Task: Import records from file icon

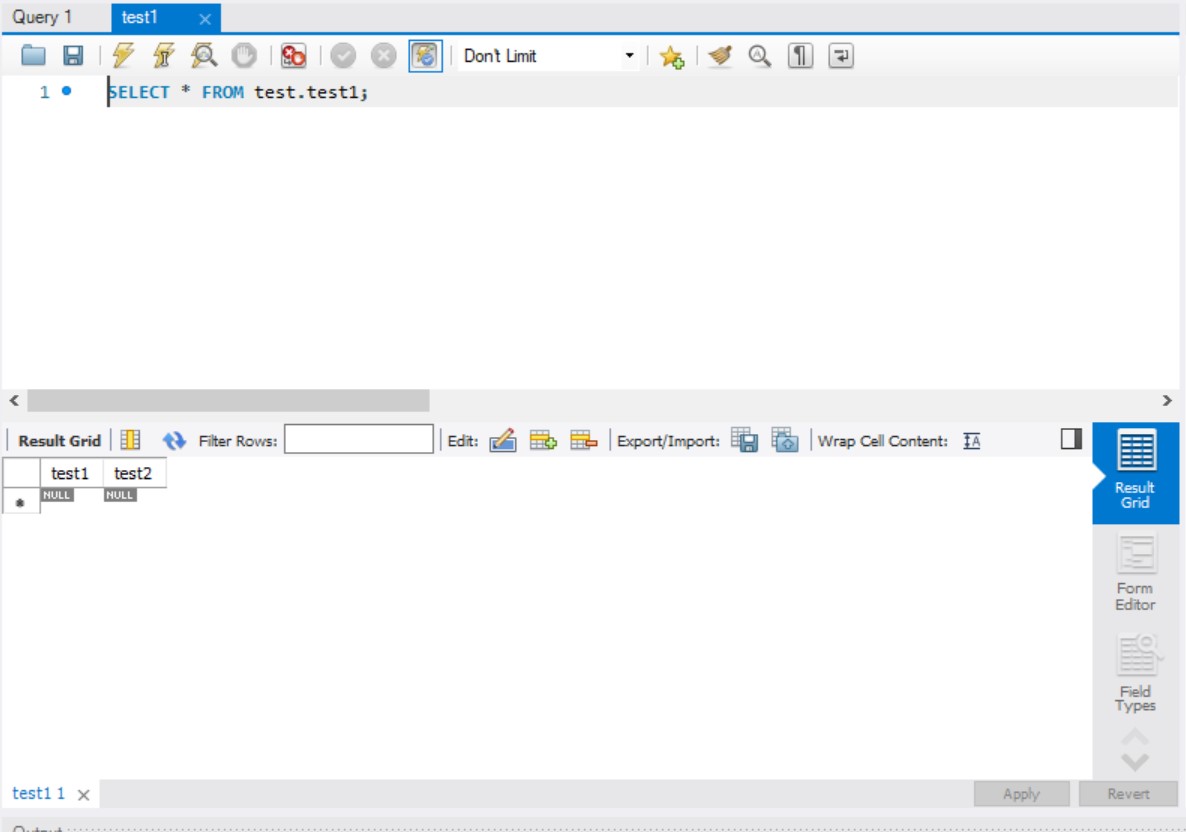Action: [x=784, y=439]
